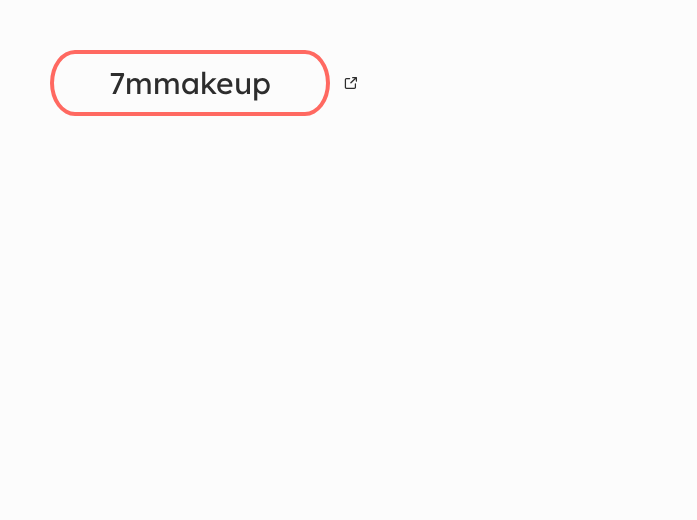The height and width of the screenshot is (520, 697).
Task: Select the small external-link glyph
Action: point(351,83)
